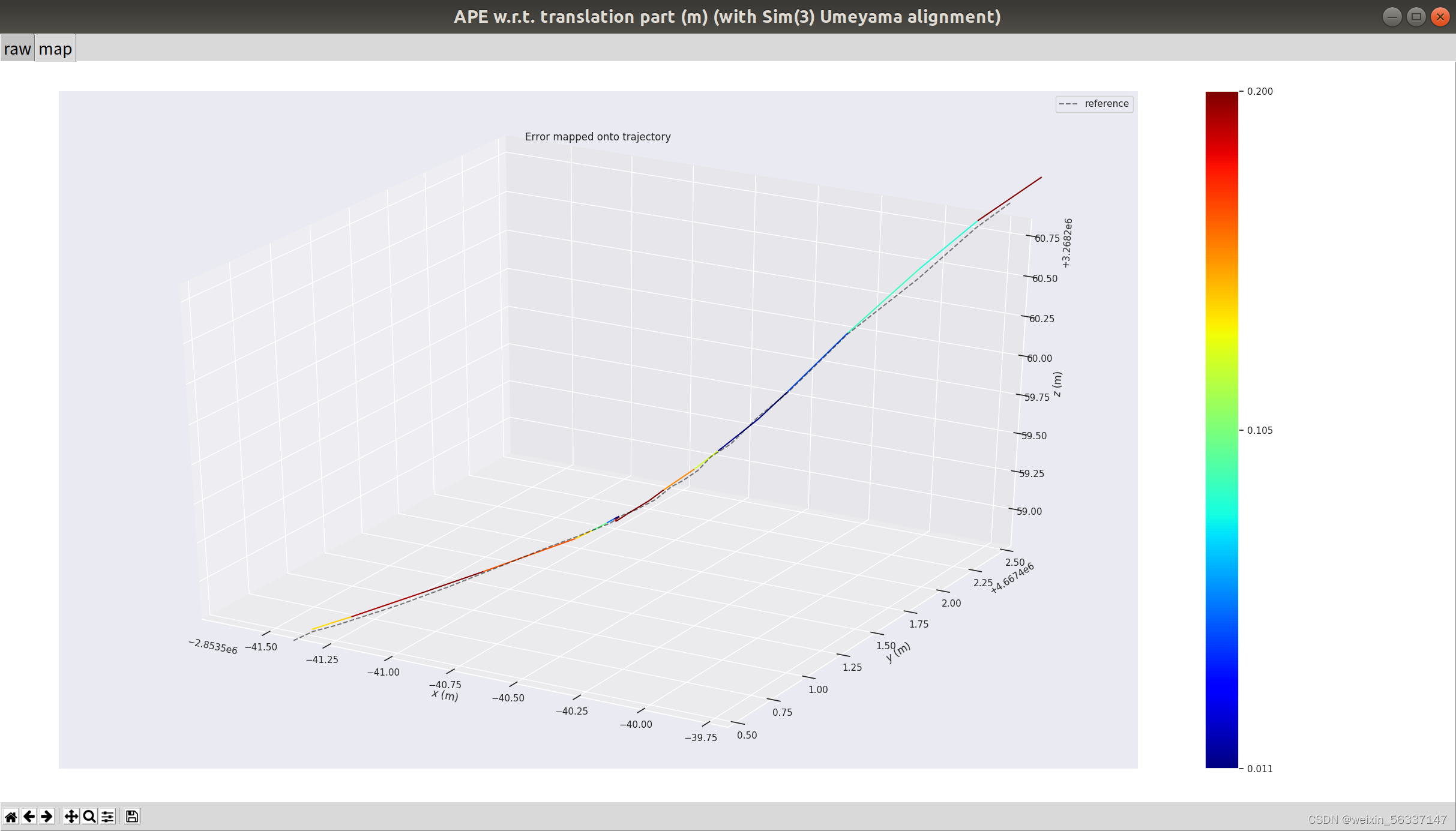
Task: Click the 'Error mapped onto trajectory' title
Action: (x=598, y=137)
